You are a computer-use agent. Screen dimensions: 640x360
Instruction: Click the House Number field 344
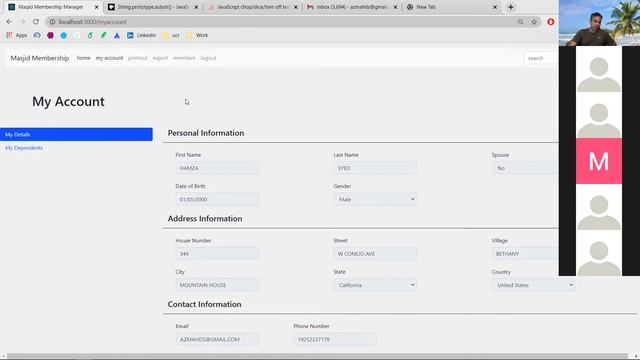pos(217,253)
